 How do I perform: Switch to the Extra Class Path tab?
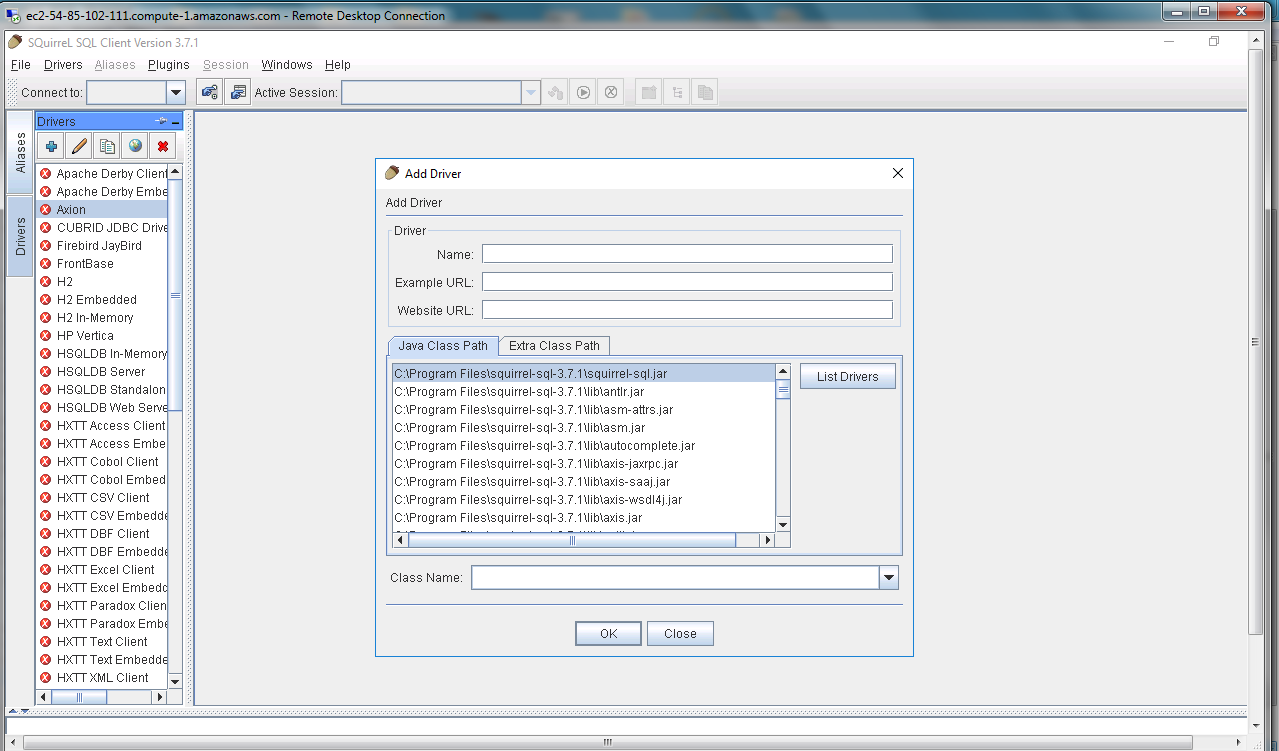click(554, 346)
